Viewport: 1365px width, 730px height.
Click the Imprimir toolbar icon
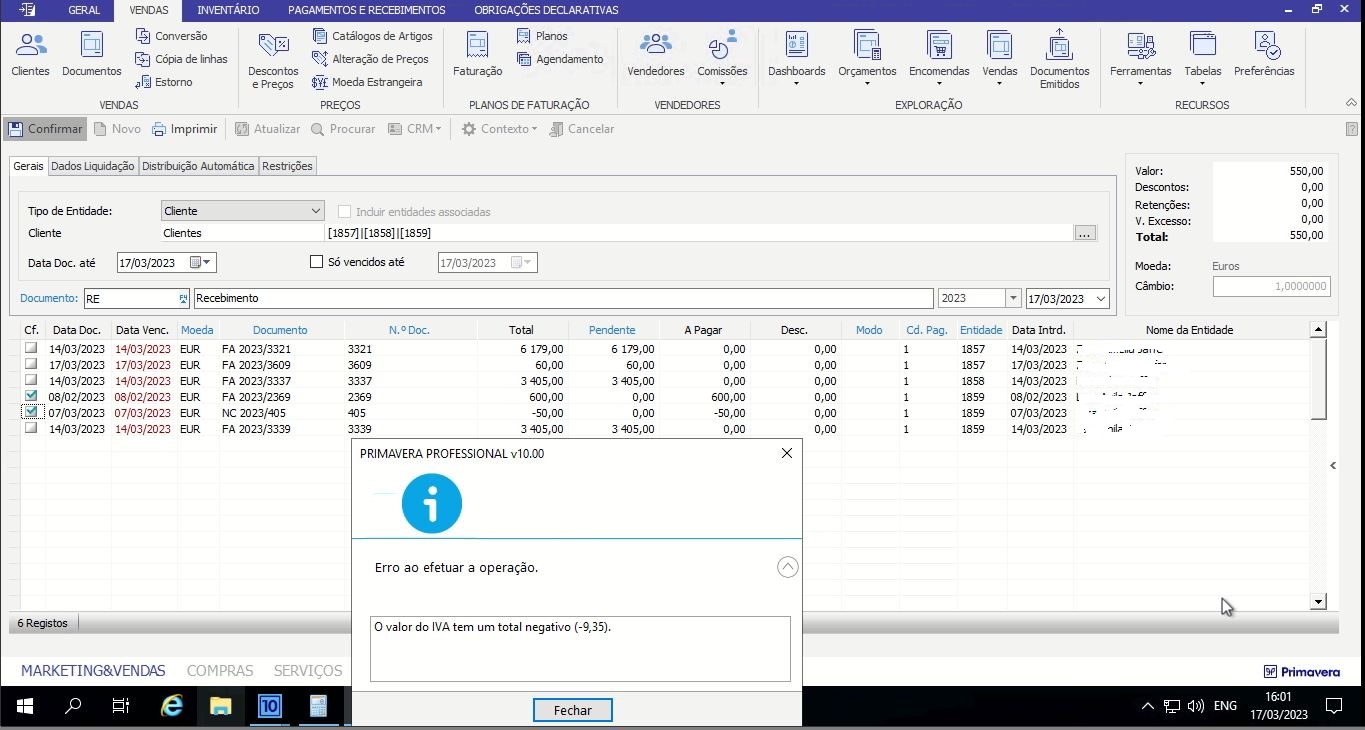[185, 129]
